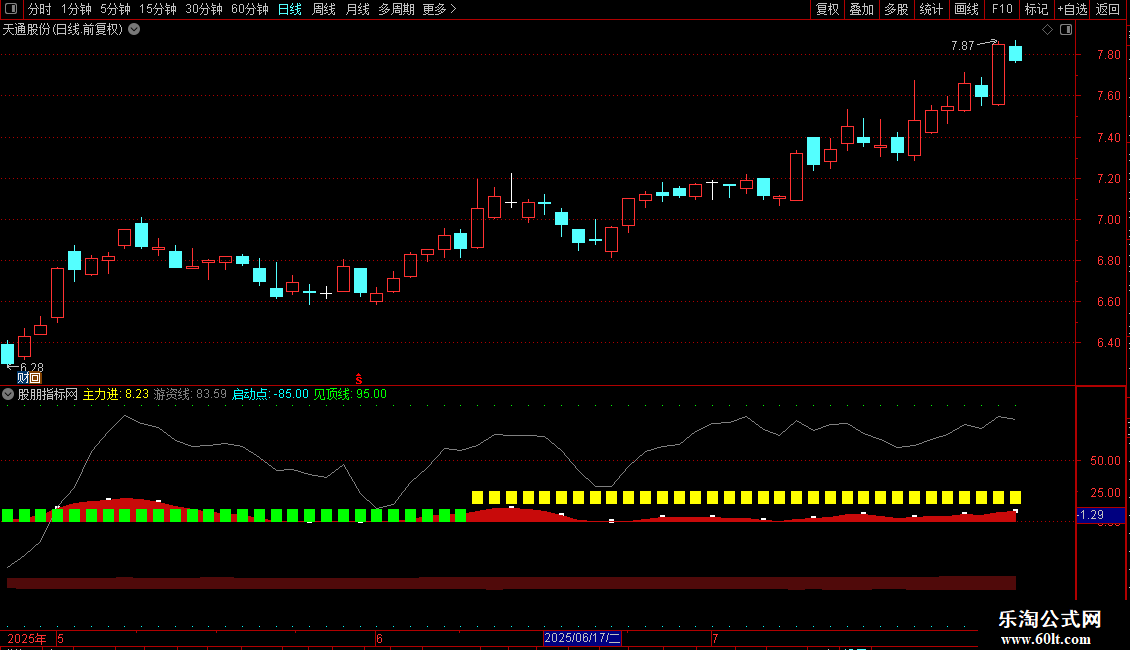
Task: Click the 主力进: 8.23 indicator value
Action: pyautogui.click(x=115, y=394)
